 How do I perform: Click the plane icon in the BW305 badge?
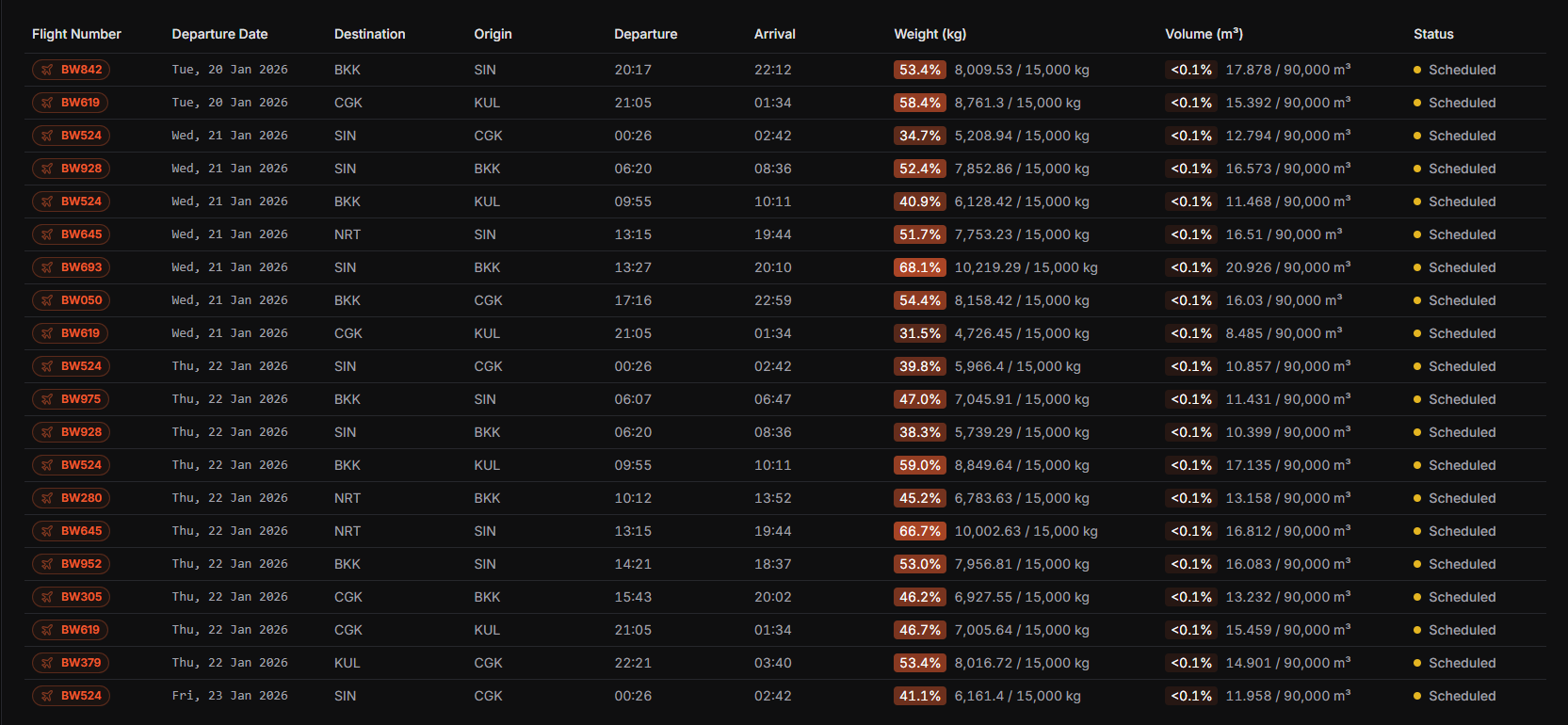tap(47, 597)
